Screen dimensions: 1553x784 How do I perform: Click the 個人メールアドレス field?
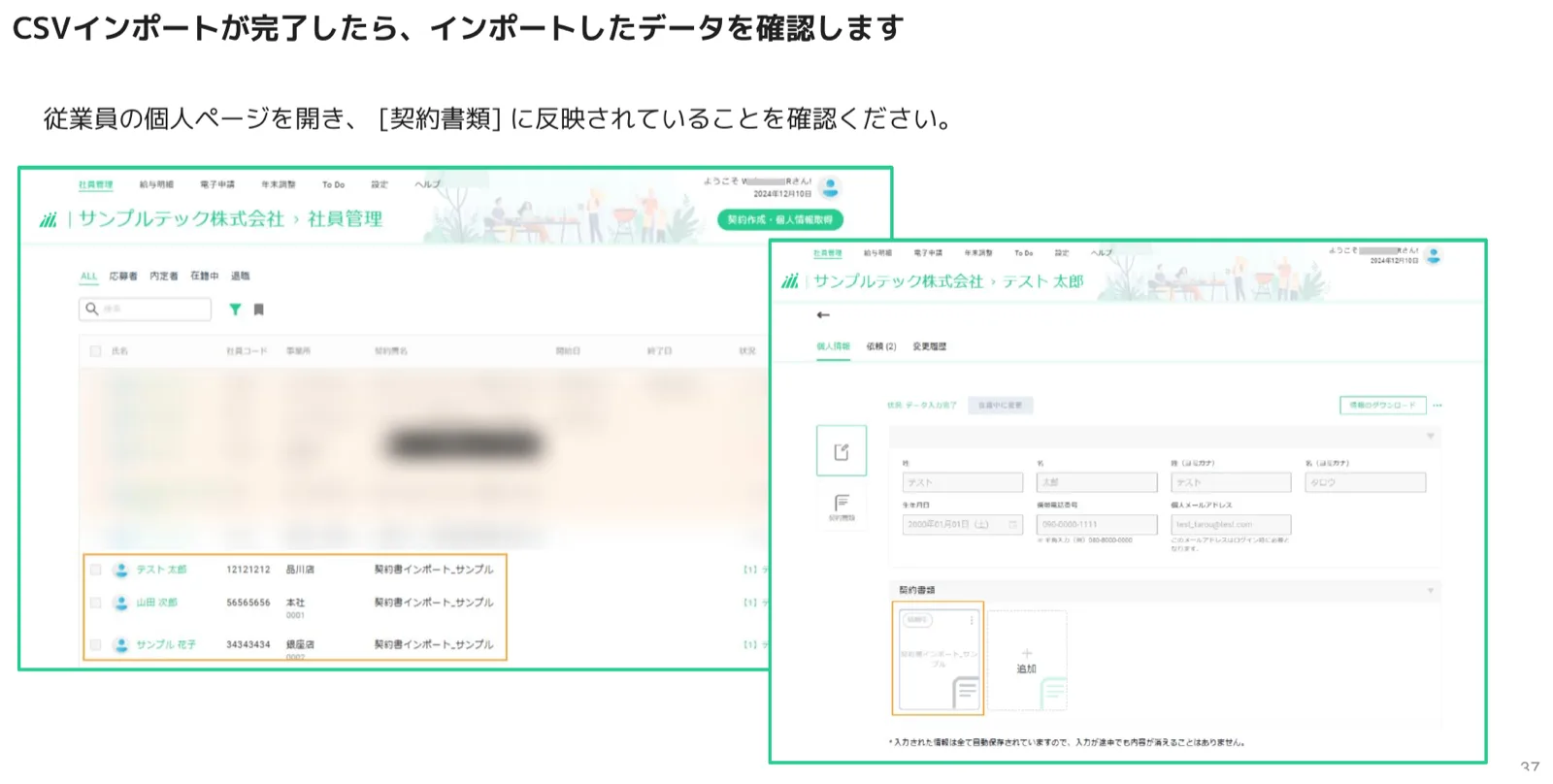pos(1231,525)
